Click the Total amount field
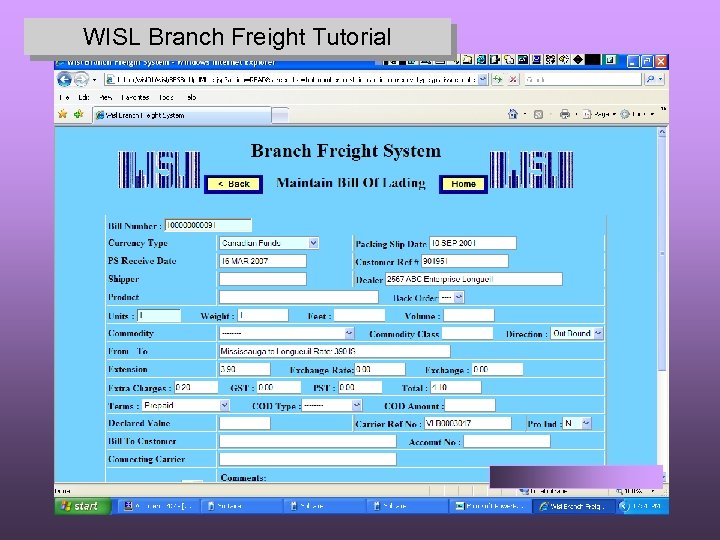 [456, 387]
